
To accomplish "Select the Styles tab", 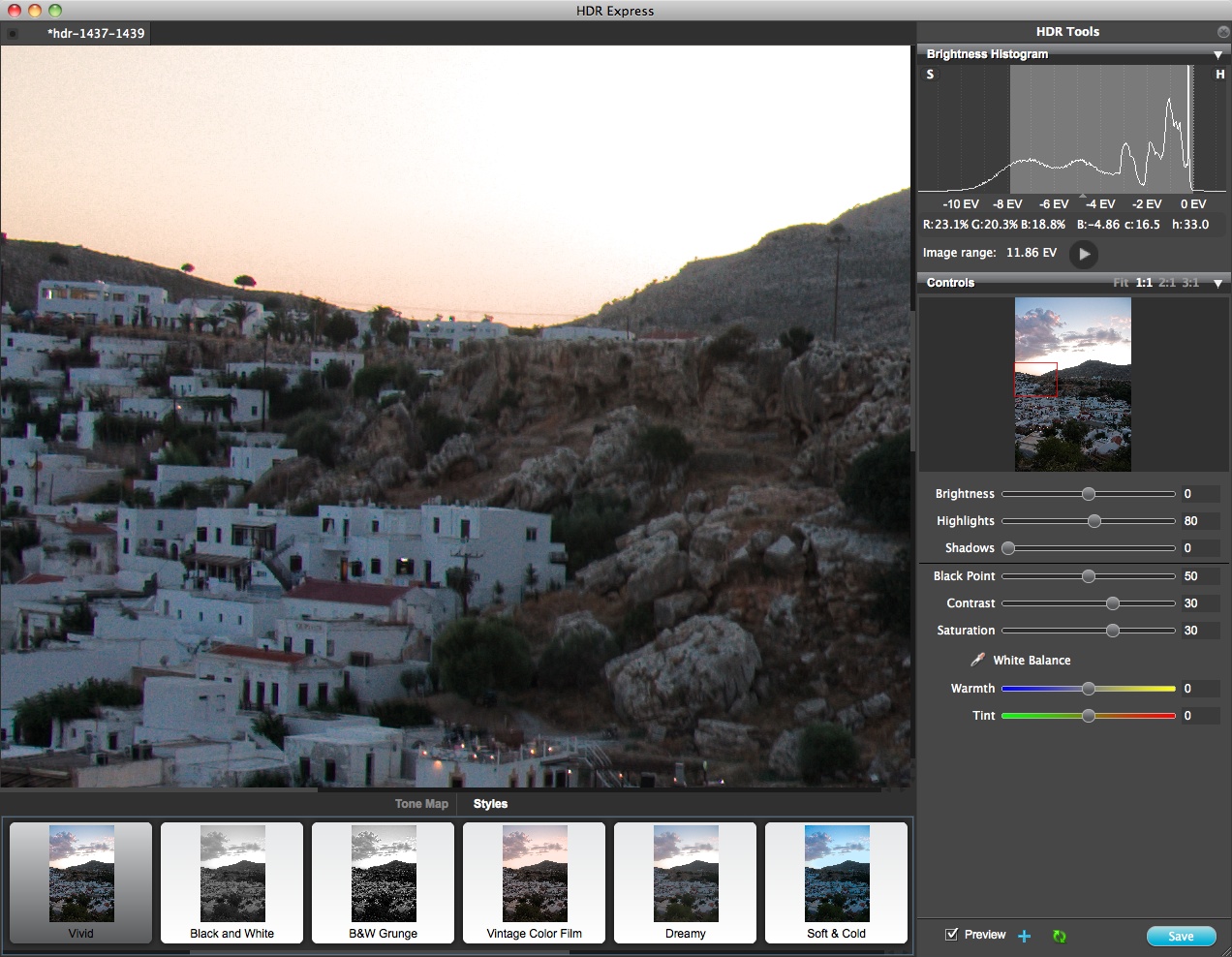I will pyautogui.click(x=490, y=804).
